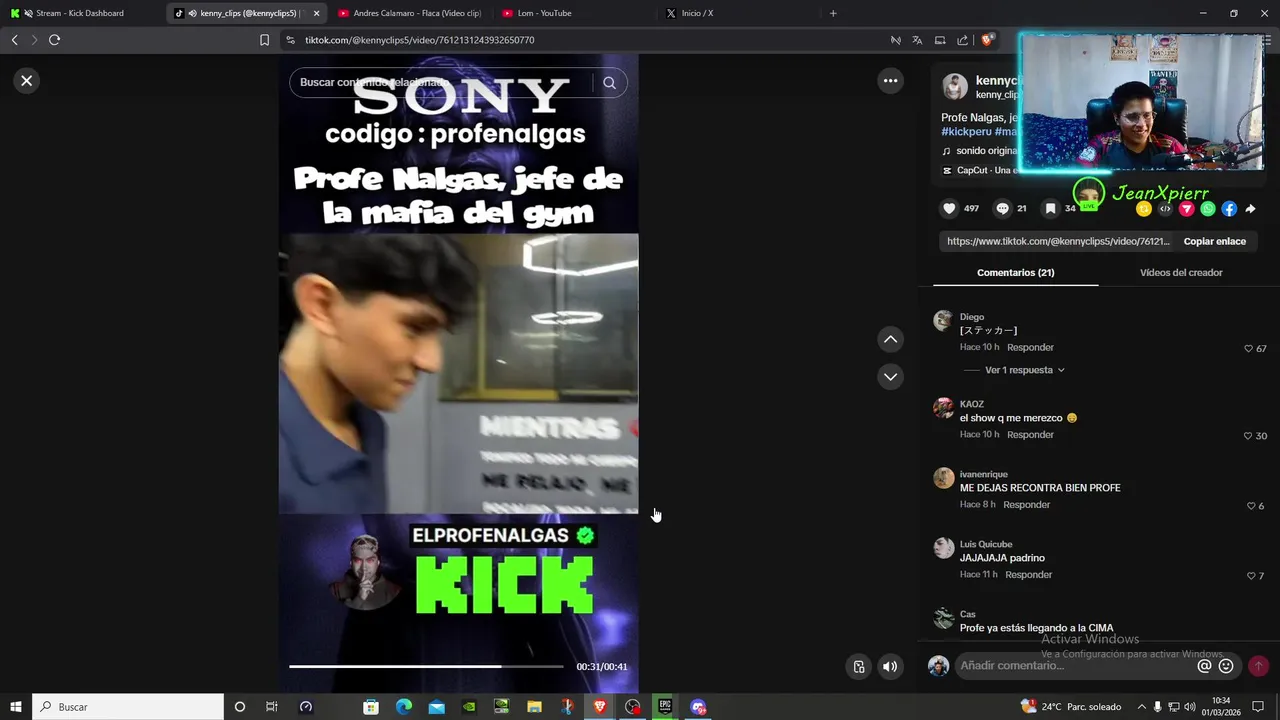Open Epic Games Launcher from the taskbar

click(665, 707)
